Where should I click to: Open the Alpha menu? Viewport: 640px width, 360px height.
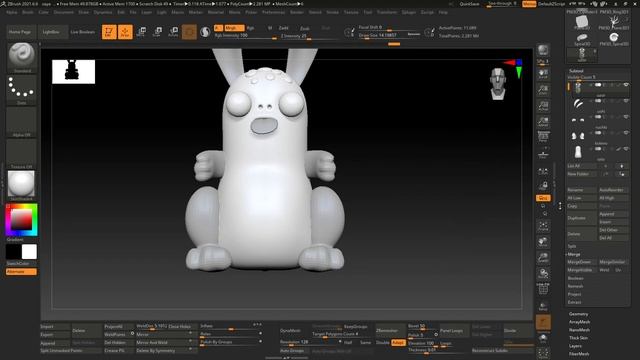point(12,12)
